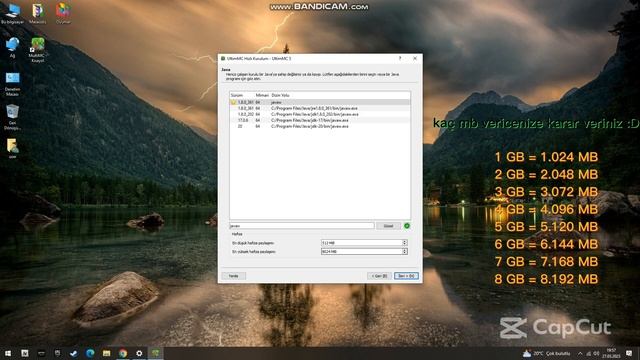Open the Ağ network desktop icon
640x360 pixels.
pos(13,47)
